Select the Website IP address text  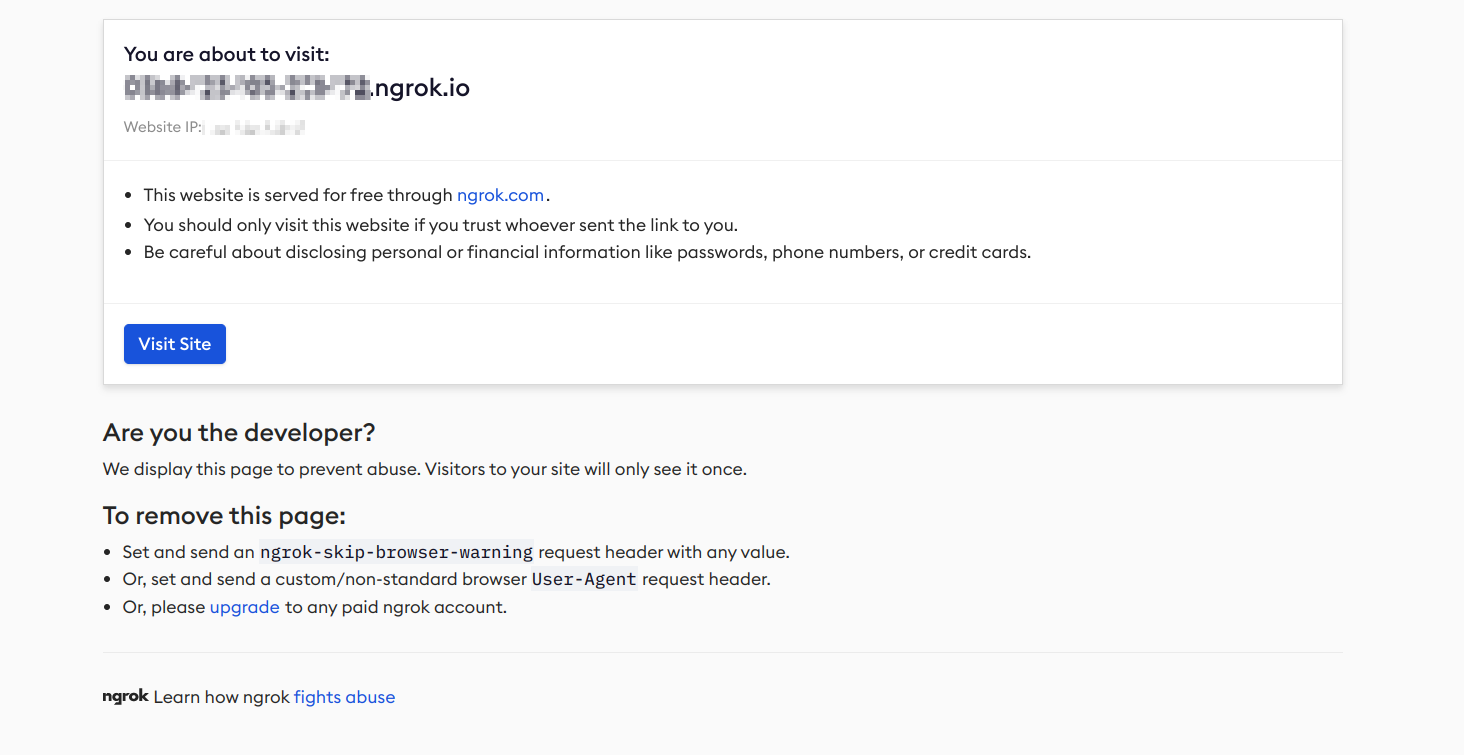(214, 127)
